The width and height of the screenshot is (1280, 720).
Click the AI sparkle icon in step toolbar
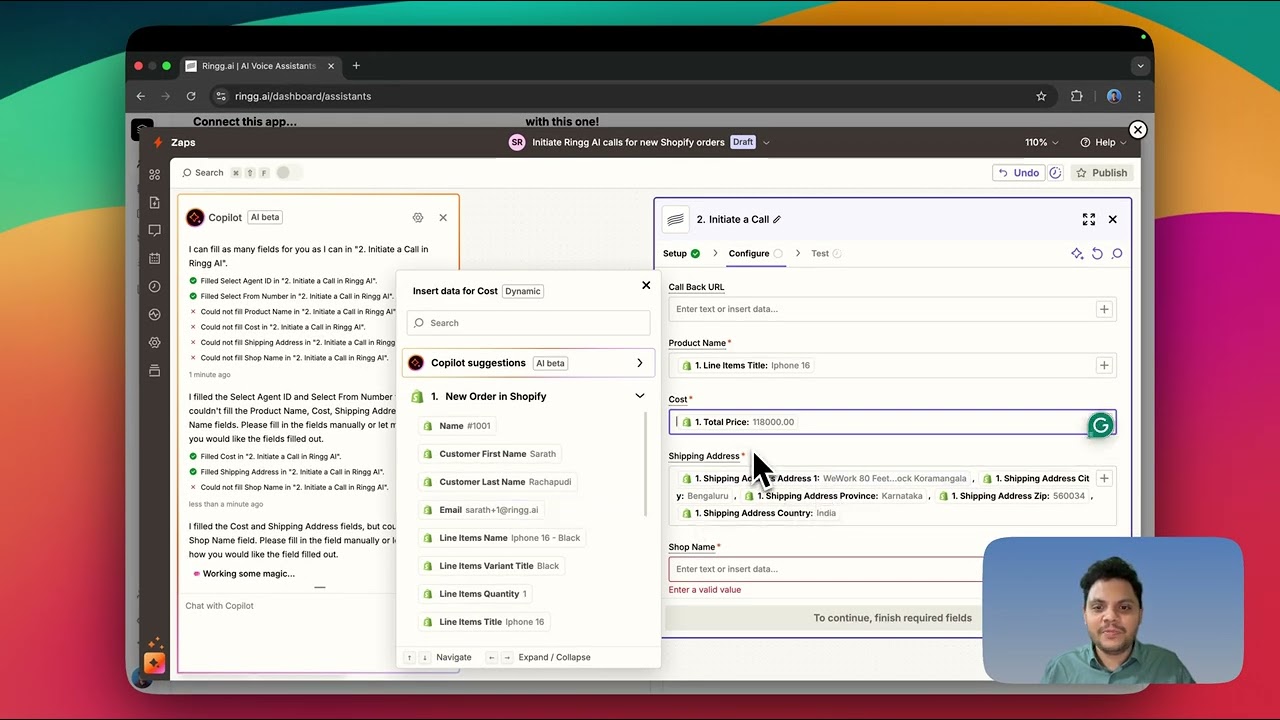[x=1077, y=254]
